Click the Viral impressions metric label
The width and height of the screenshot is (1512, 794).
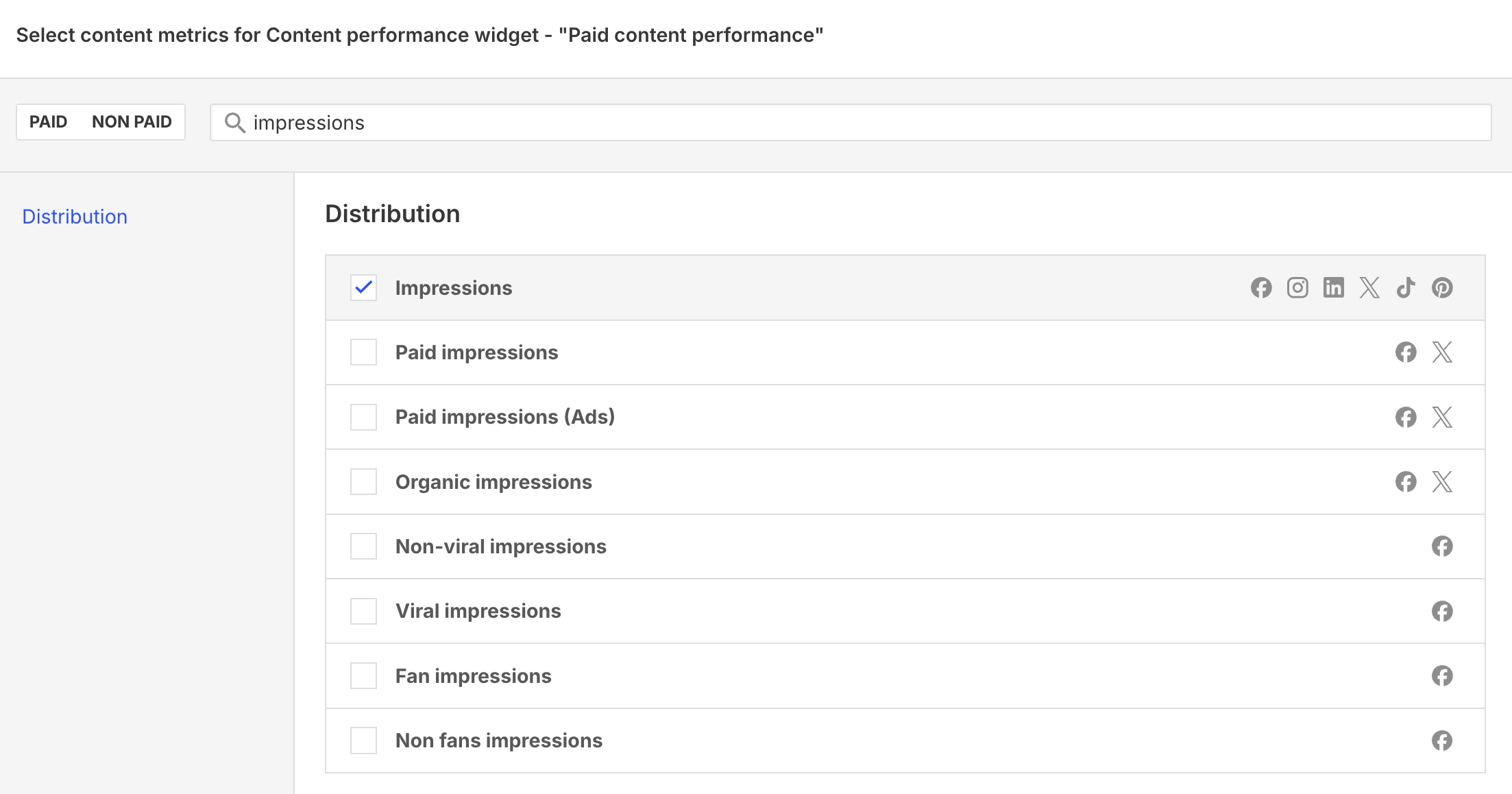(478, 611)
